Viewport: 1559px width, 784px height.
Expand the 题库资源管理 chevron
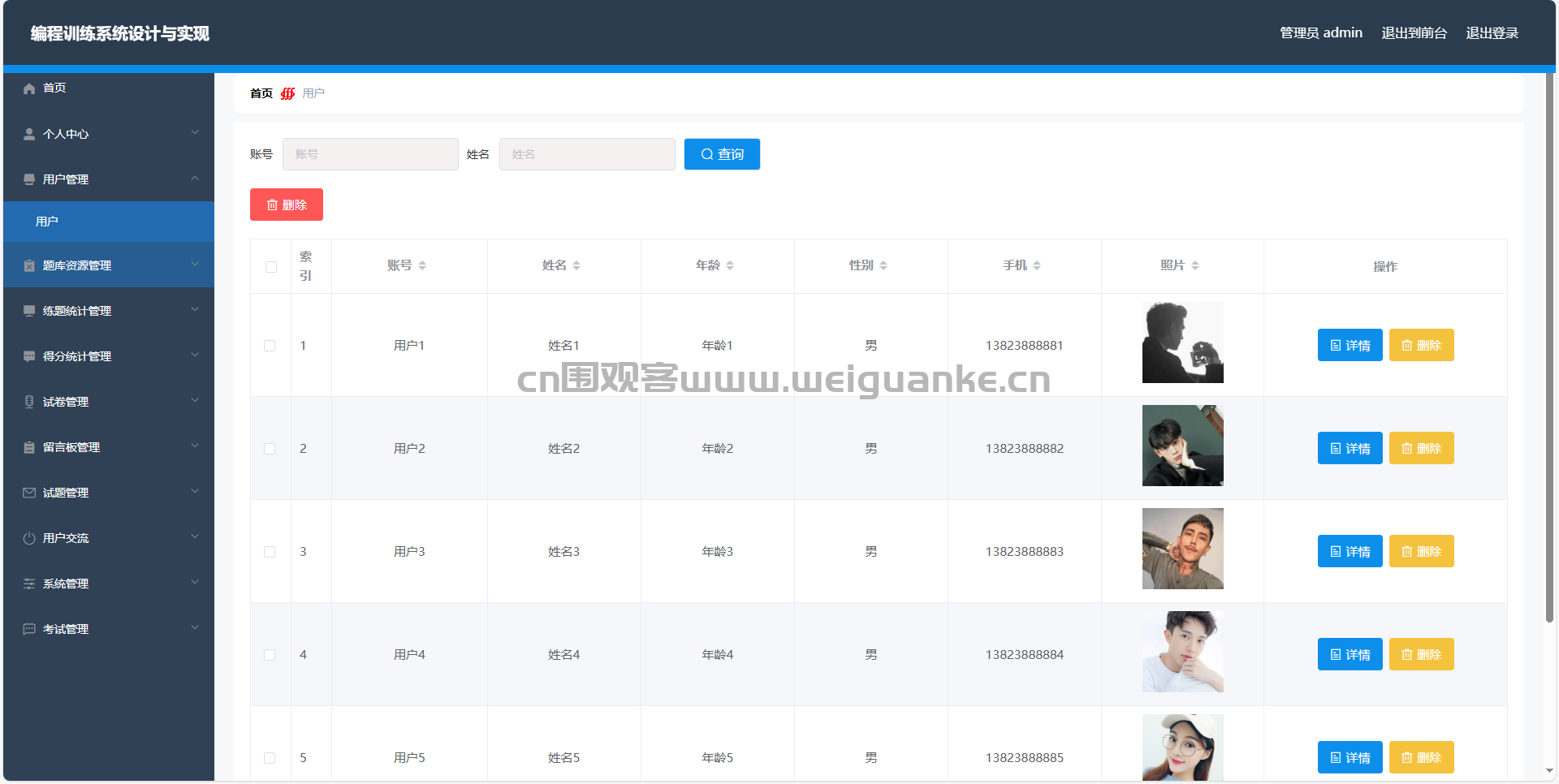(x=195, y=264)
